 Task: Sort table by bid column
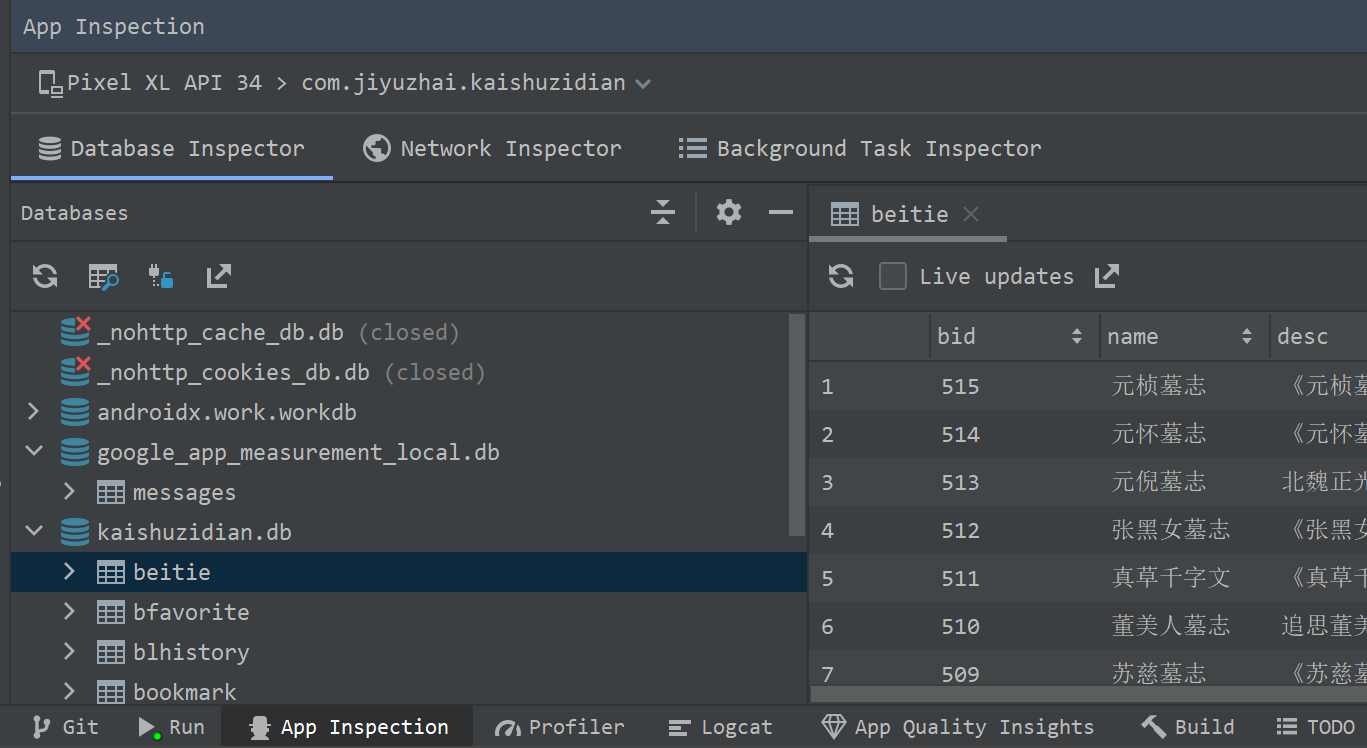(1076, 336)
